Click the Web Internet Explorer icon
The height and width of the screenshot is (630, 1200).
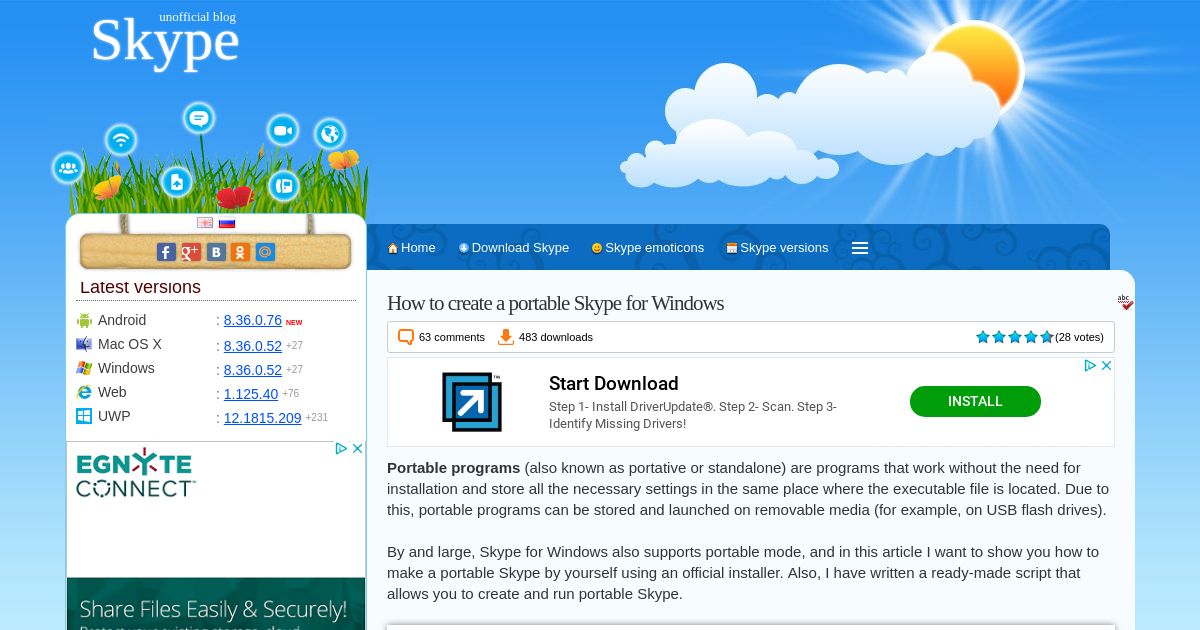[84, 393]
